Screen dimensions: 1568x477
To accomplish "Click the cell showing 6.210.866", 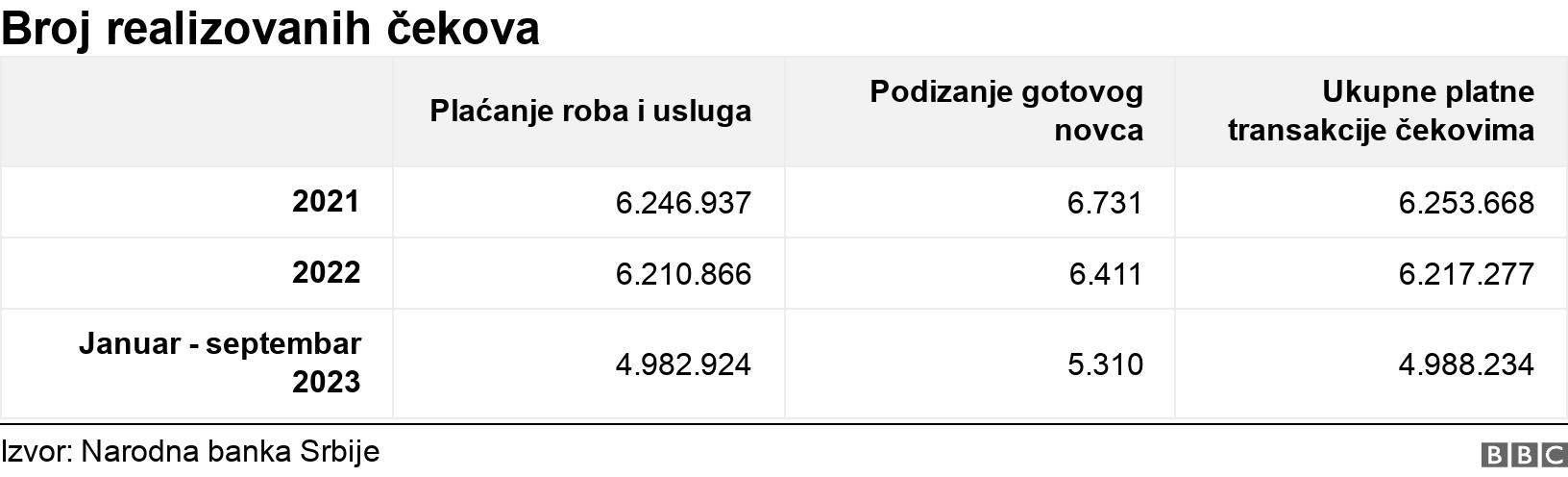I will tap(683, 274).
